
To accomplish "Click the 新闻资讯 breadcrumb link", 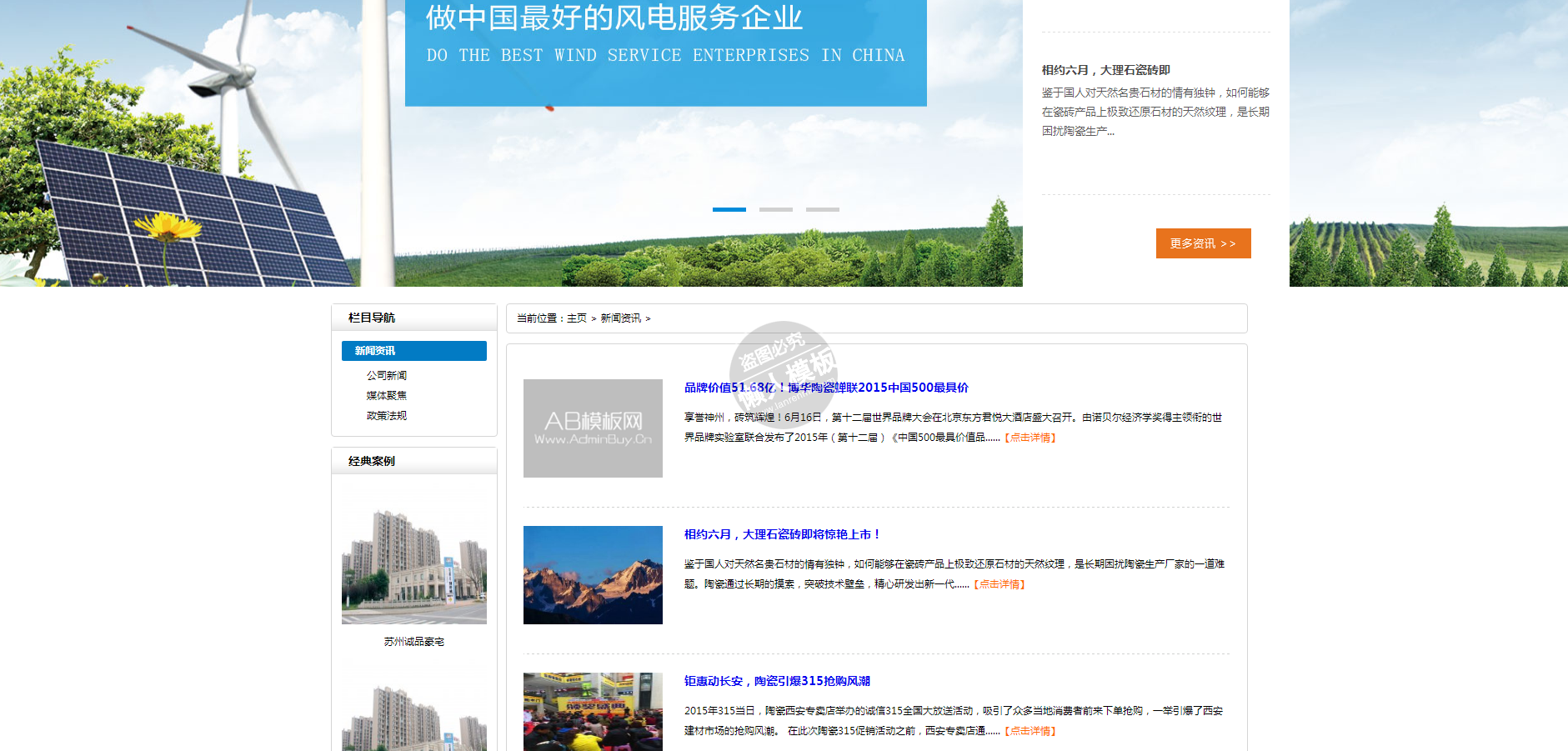I will pyautogui.click(x=620, y=318).
